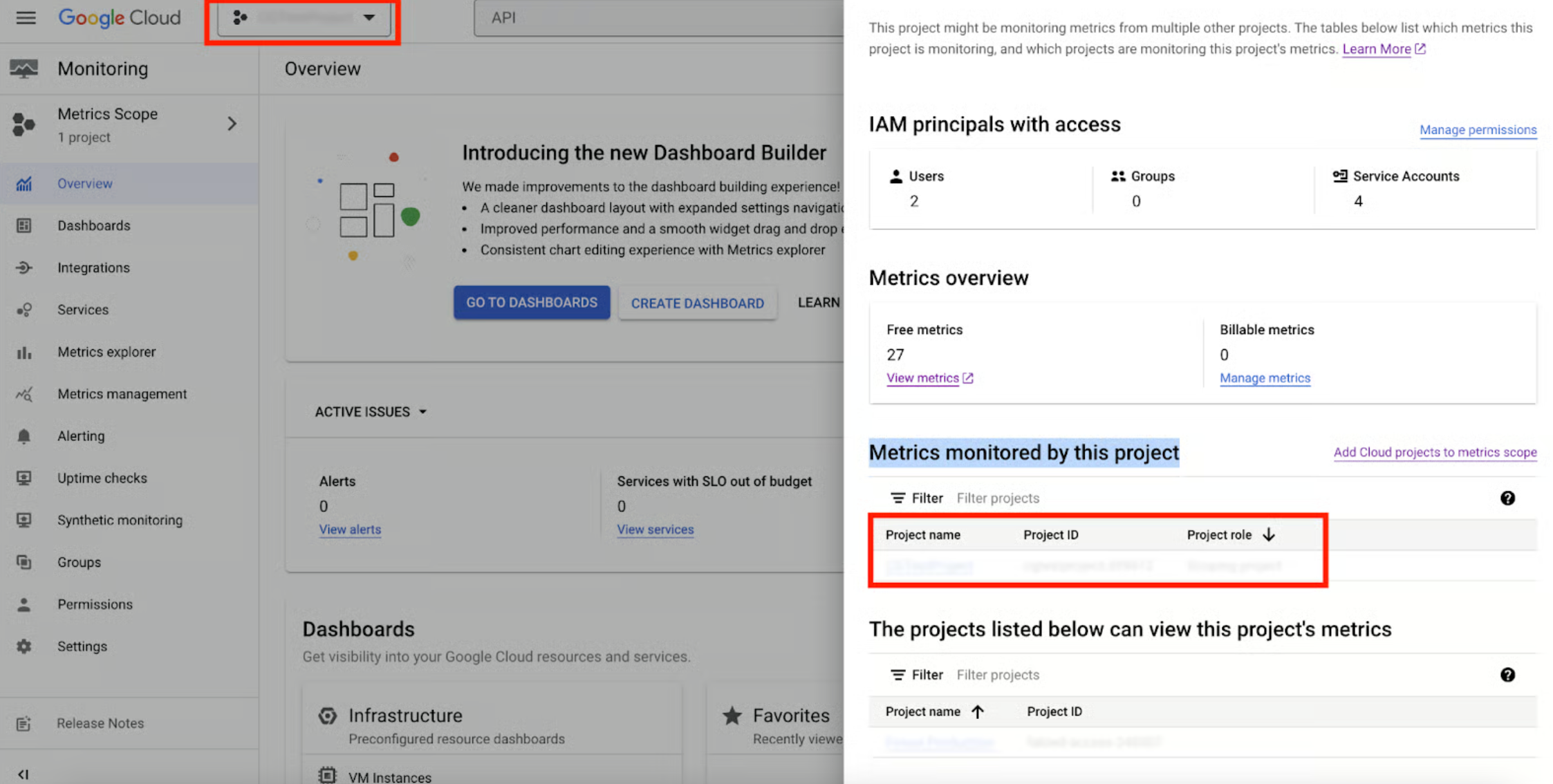Viewport: 1553px width, 784px height.
Task: Collapse sidebar using bottom arrow icon
Action: [23, 774]
